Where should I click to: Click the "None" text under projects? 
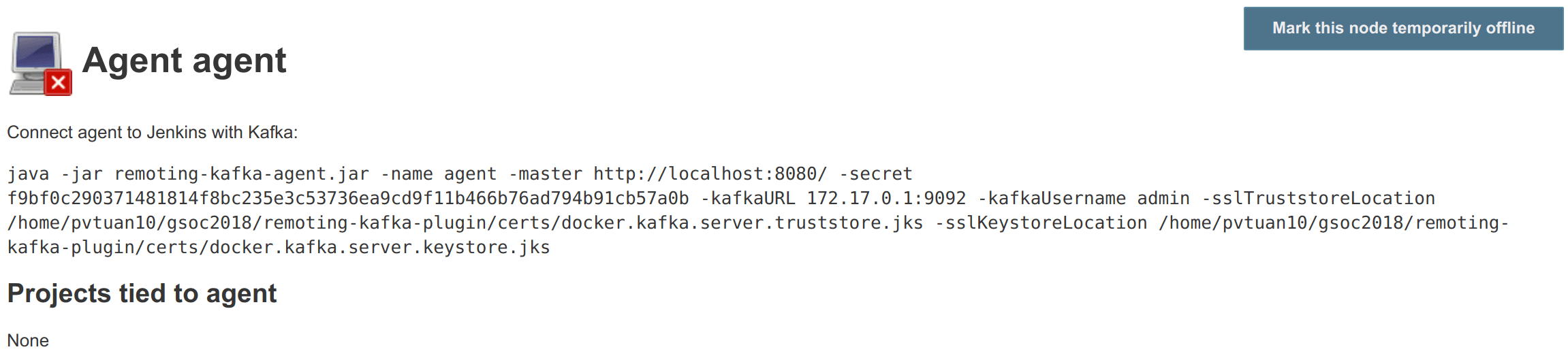[28, 340]
